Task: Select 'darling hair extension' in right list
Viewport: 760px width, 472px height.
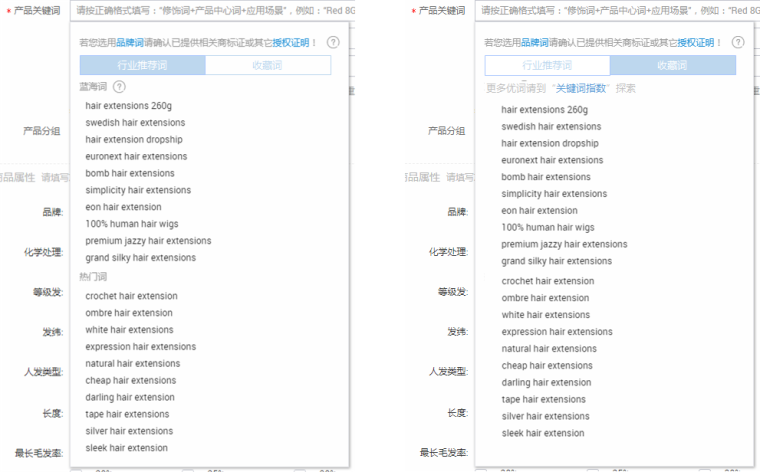Action: coord(546,382)
